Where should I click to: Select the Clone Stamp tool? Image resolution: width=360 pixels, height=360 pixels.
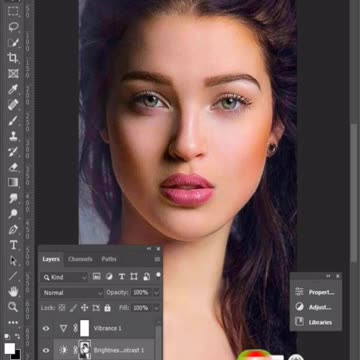click(x=13, y=136)
